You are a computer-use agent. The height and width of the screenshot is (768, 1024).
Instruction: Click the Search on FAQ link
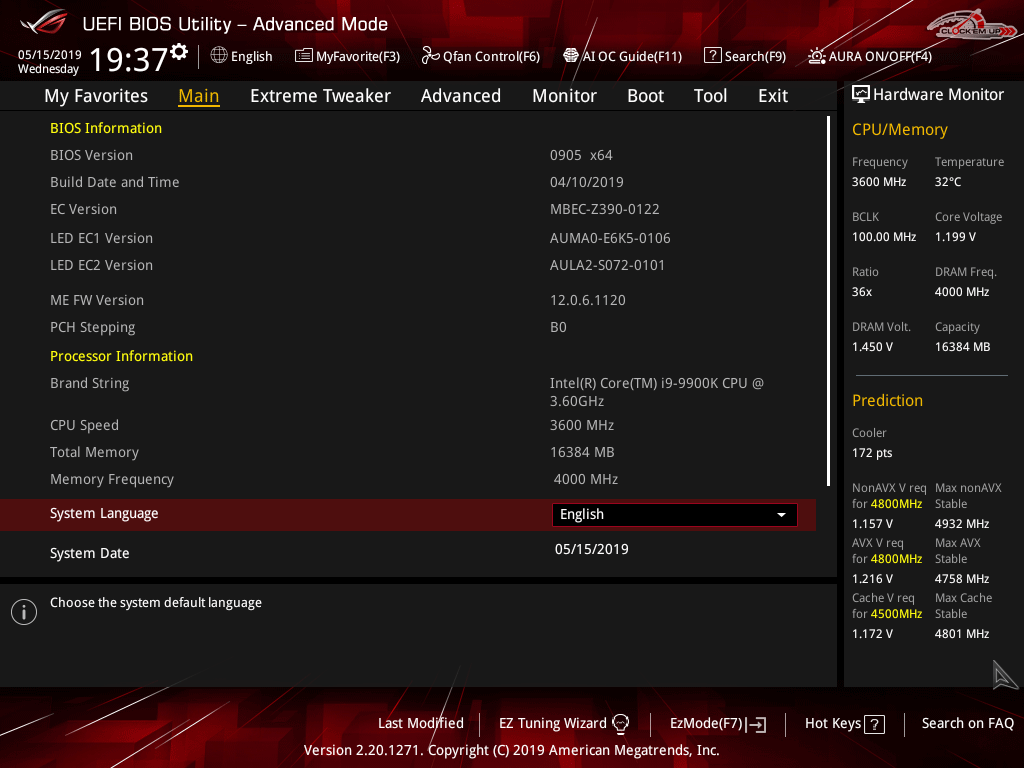pos(967,723)
